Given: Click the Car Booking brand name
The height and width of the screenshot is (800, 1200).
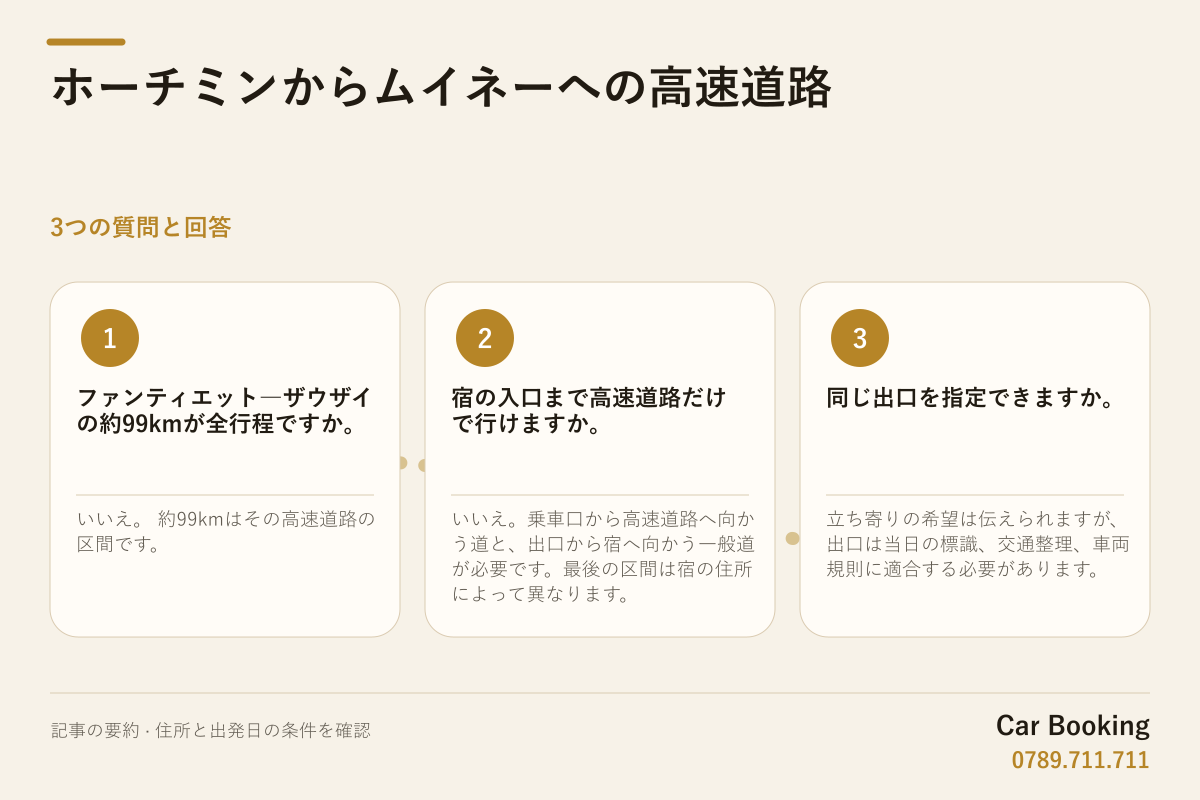Looking at the screenshot, I should [1073, 726].
